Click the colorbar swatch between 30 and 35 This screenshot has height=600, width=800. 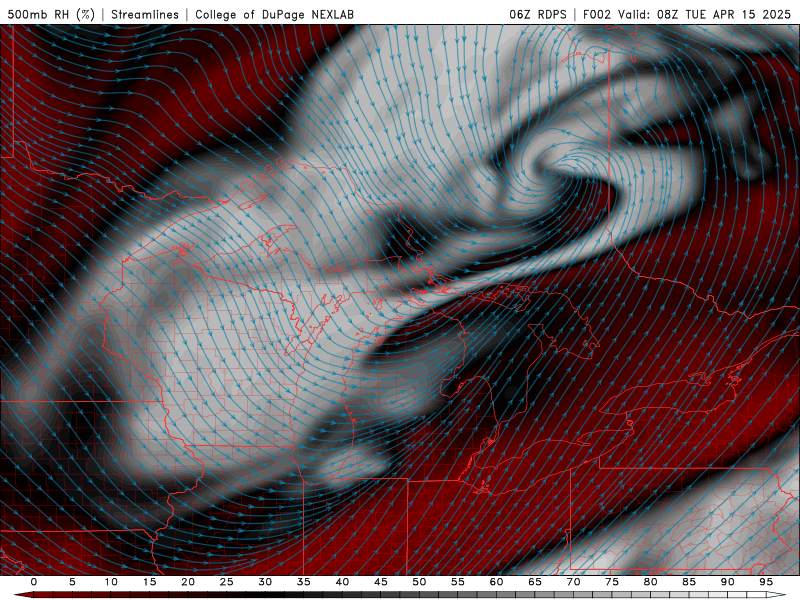click(284, 595)
